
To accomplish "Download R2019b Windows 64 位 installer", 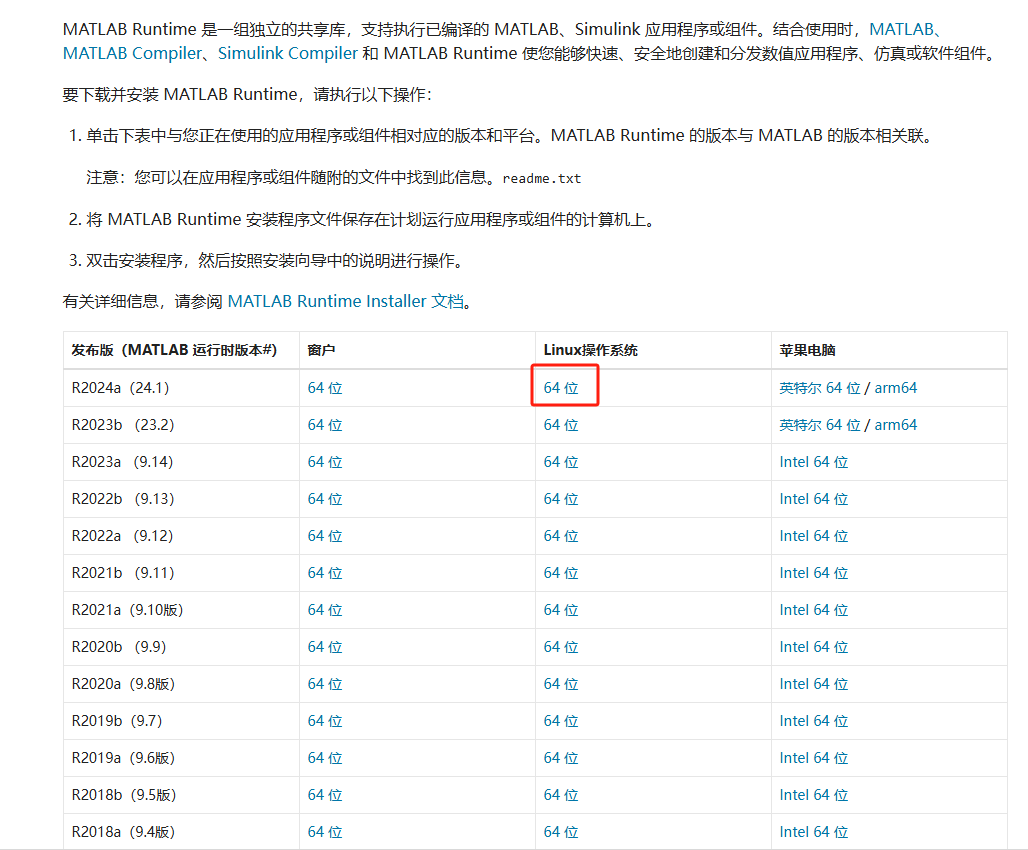I will coord(325,721).
